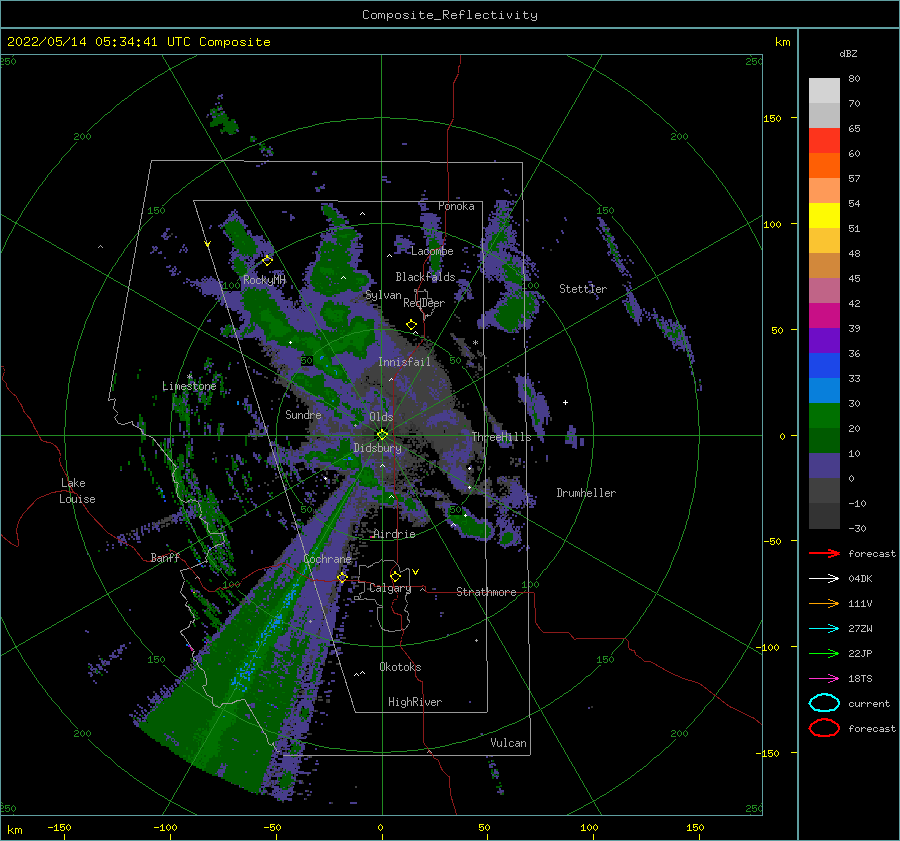Click the cyan 27ZW arrow icon
Viewport: 900px width, 841px height.
824,629
